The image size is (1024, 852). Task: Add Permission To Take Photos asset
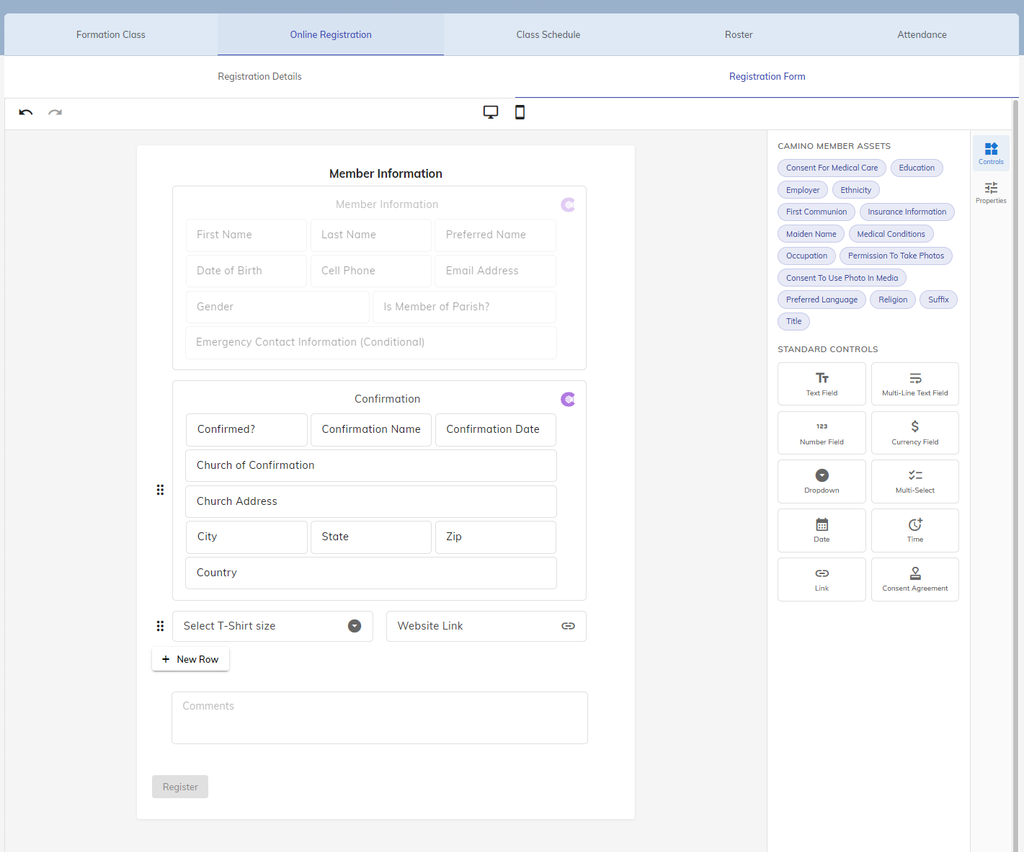tap(896, 256)
